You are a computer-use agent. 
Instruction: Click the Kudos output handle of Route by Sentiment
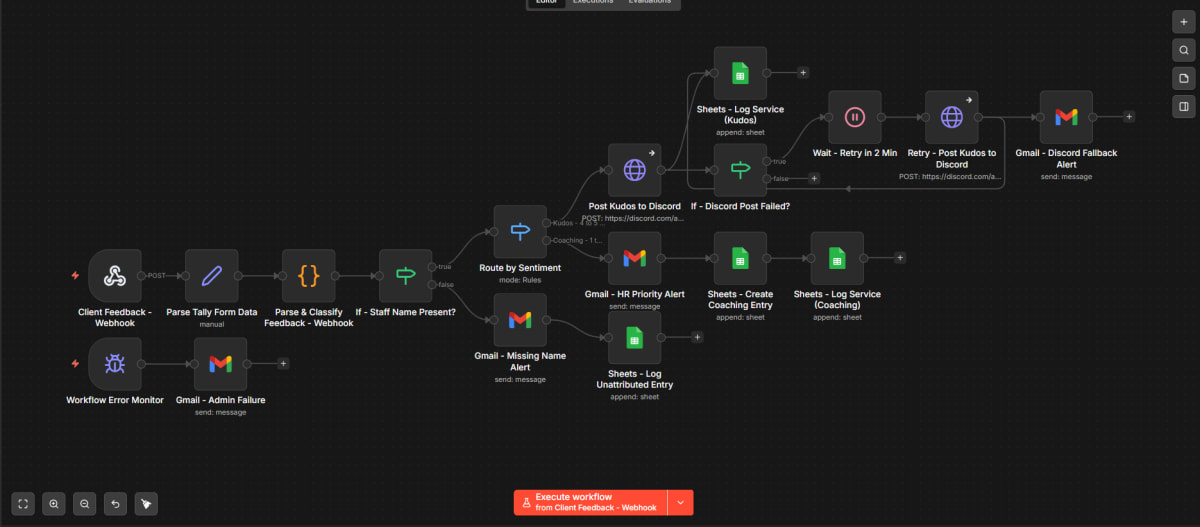click(x=547, y=223)
